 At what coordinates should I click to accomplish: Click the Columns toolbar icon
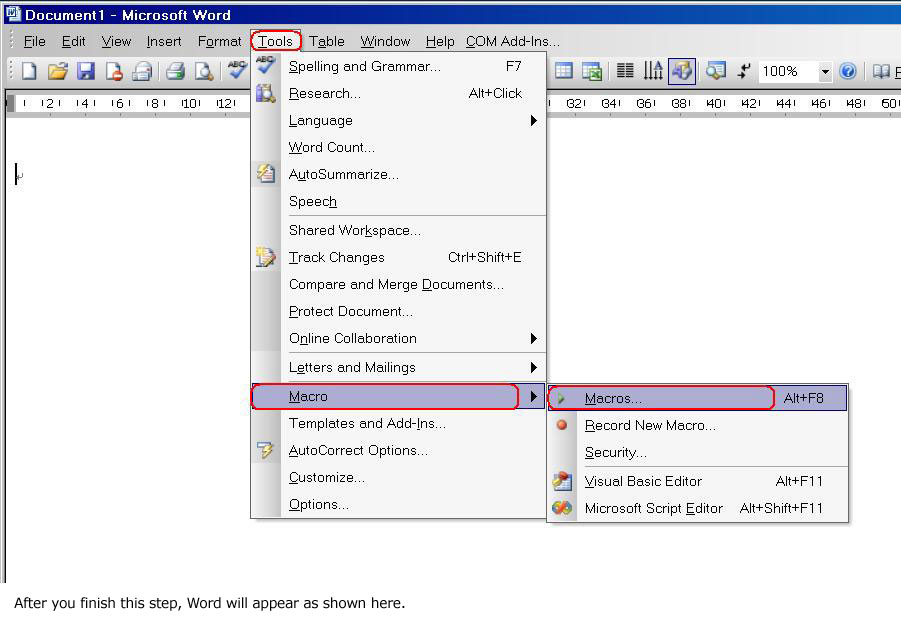click(x=625, y=71)
